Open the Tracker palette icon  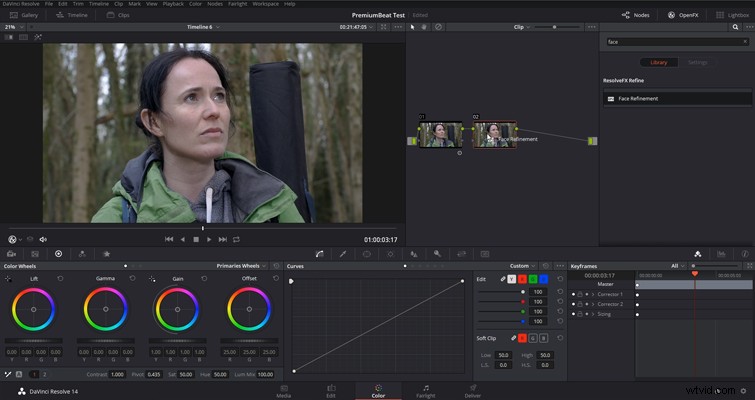coord(391,254)
